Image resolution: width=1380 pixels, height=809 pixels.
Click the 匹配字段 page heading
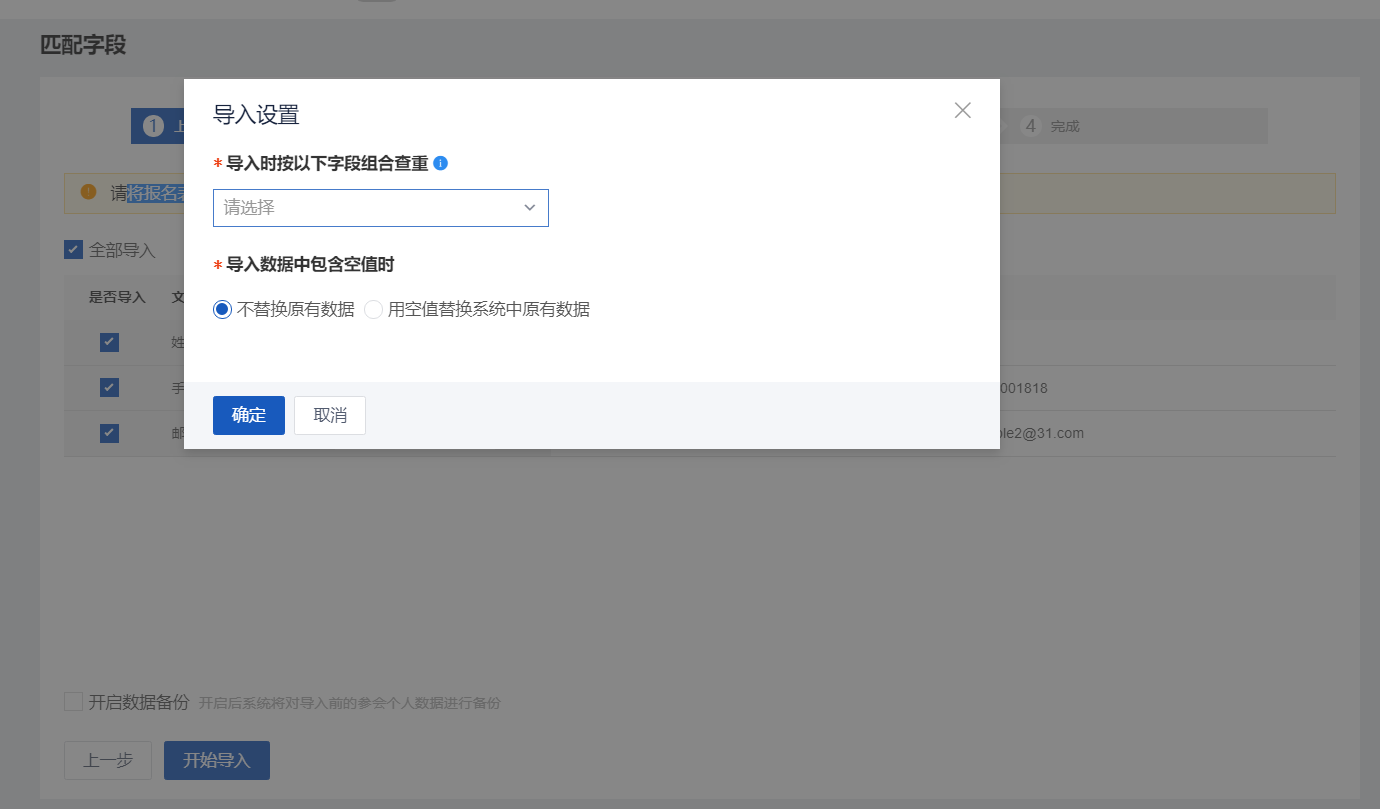[x=83, y=45]
